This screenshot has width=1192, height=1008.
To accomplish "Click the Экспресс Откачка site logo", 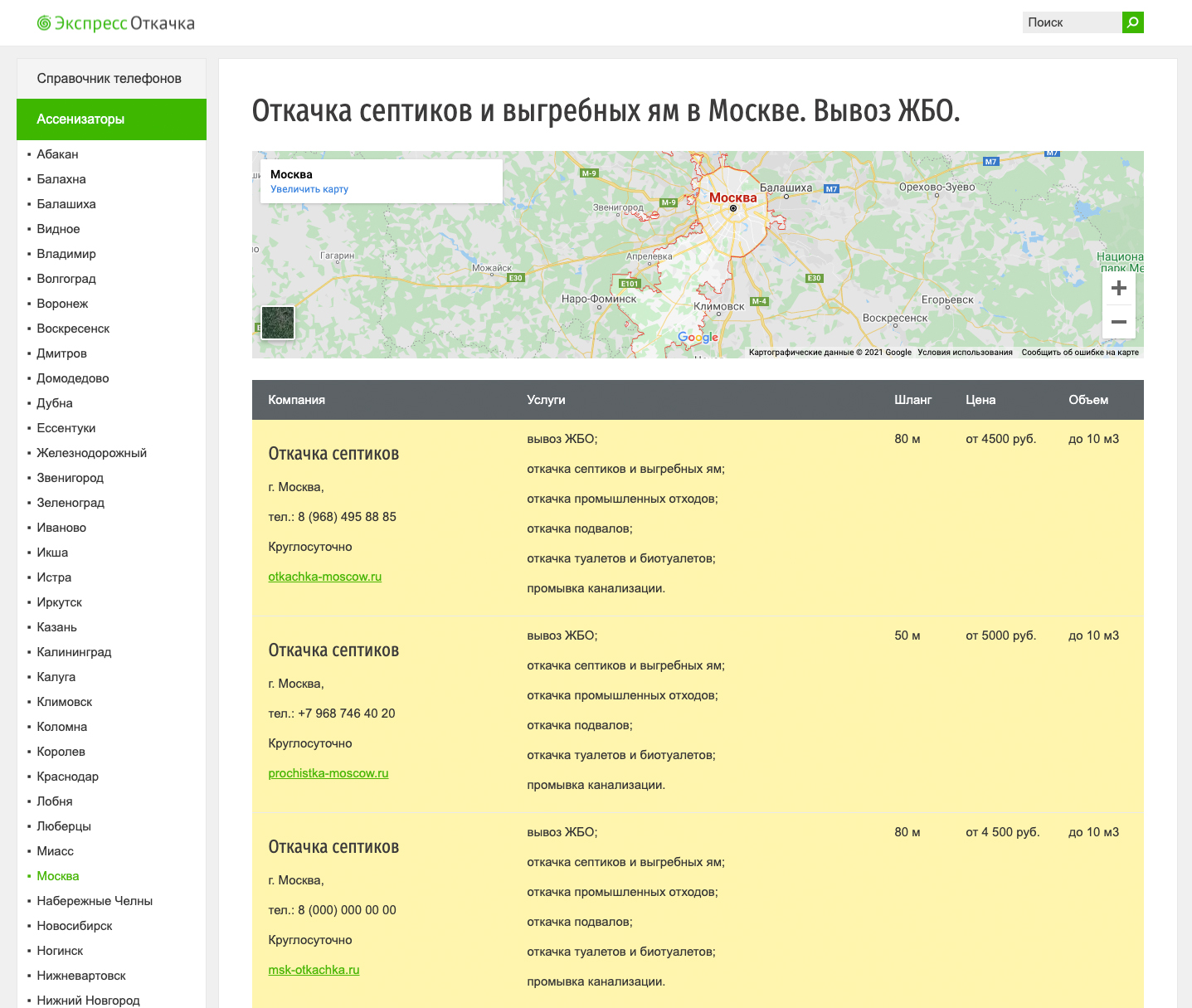I will pyautogui.click(x=116, y=23).
